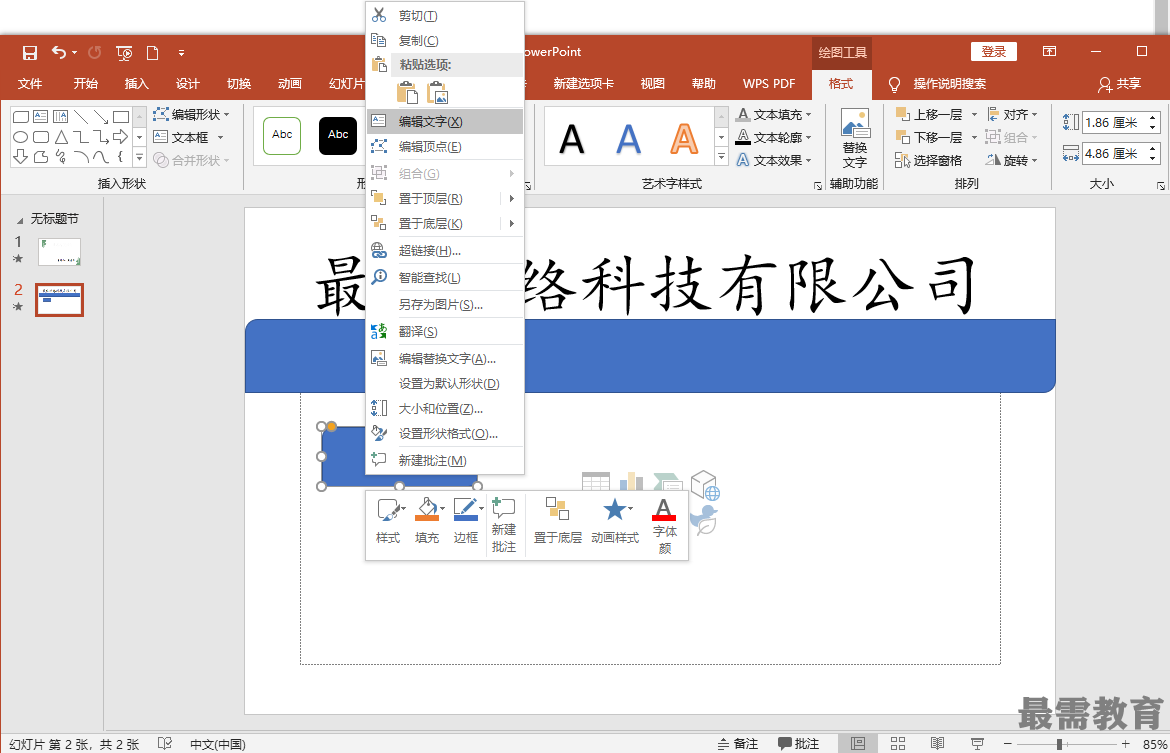Click the shape height field 1.86 厘米
The width and height of the screenshot is (1170, 753).
(x=1114, y=122)
